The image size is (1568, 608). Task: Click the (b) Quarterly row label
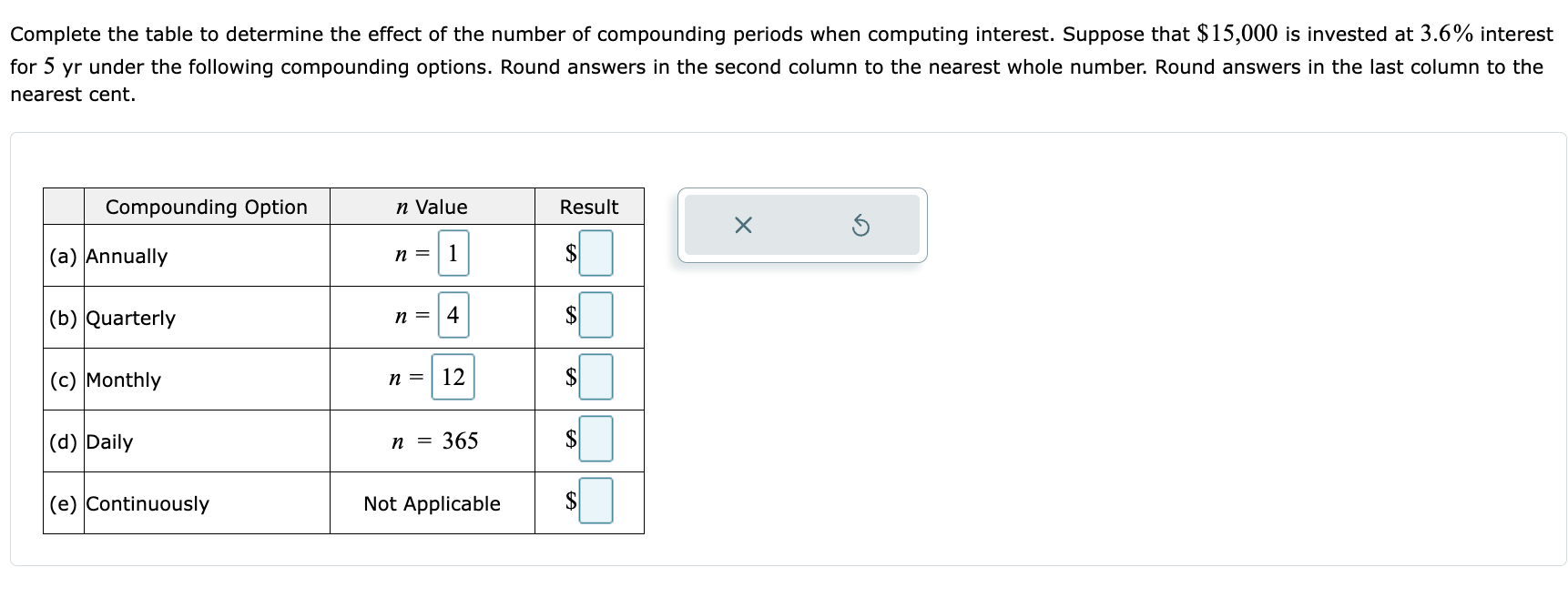point(131,318)
